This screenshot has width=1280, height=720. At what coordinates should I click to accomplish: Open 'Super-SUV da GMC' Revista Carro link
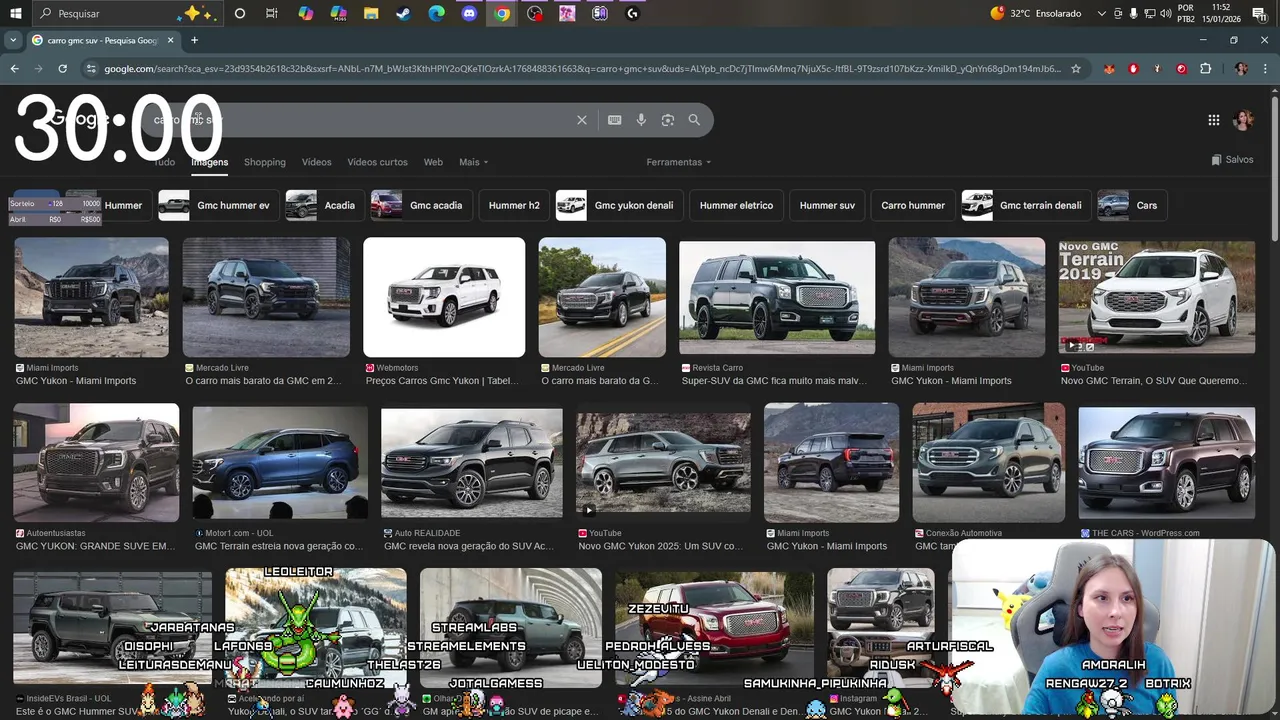click(x=774, y=381)
